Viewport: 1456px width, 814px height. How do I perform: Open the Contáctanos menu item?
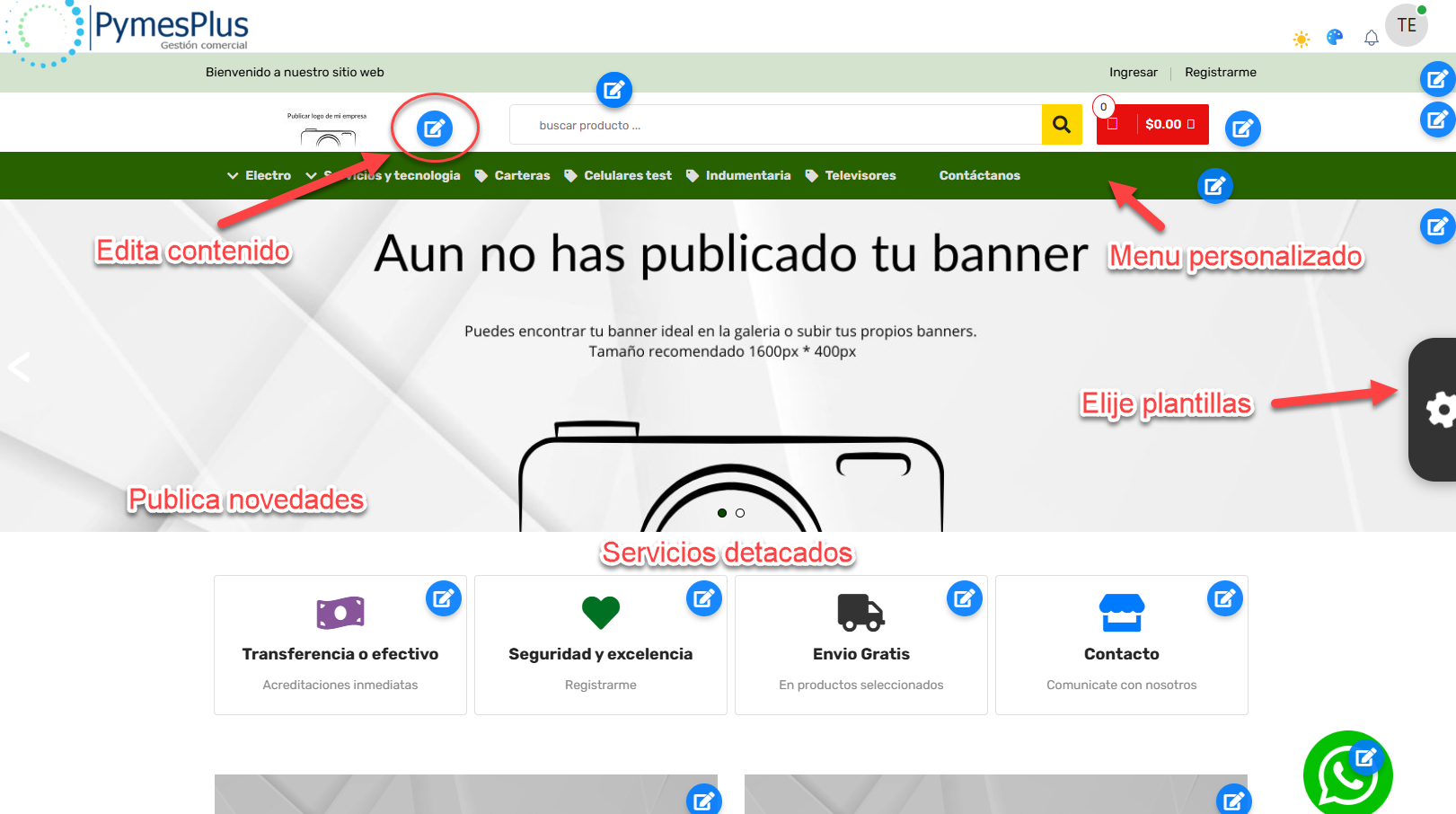click(979, 175)
